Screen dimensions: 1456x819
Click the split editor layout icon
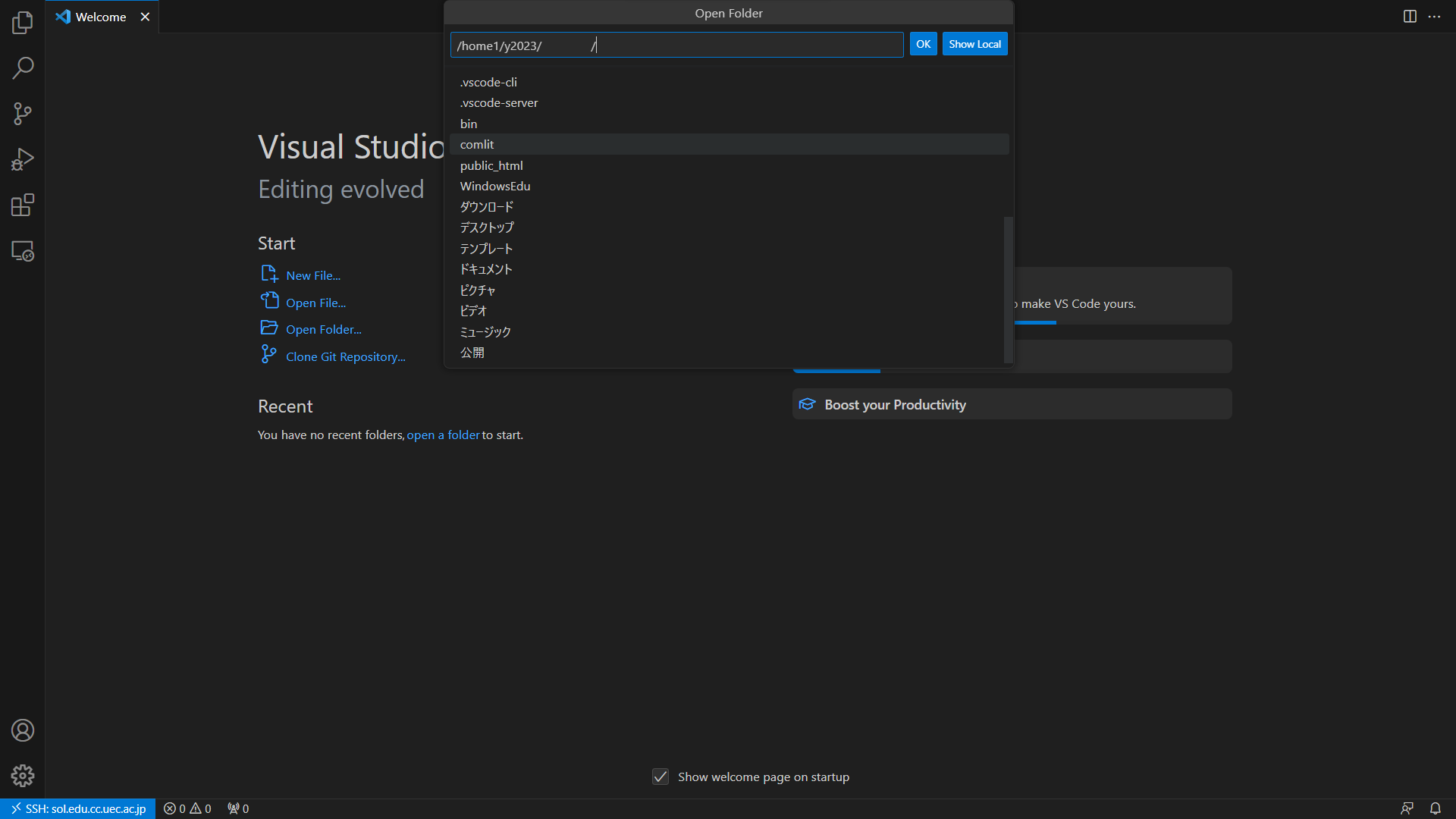point(1410,17)
